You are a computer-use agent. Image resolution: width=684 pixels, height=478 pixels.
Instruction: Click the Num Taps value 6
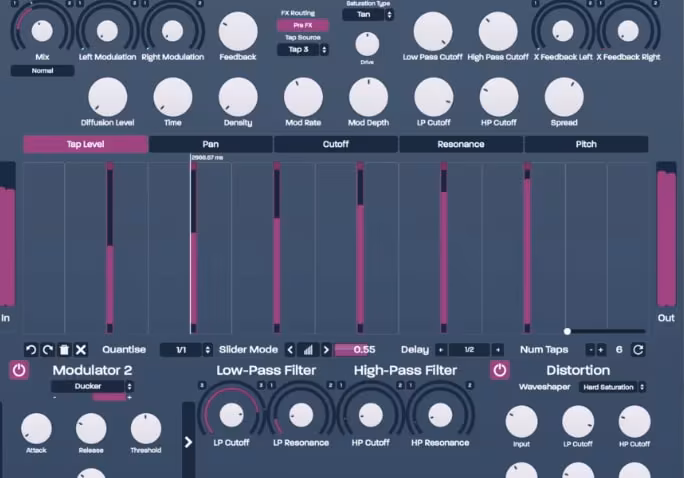point(619,350)
